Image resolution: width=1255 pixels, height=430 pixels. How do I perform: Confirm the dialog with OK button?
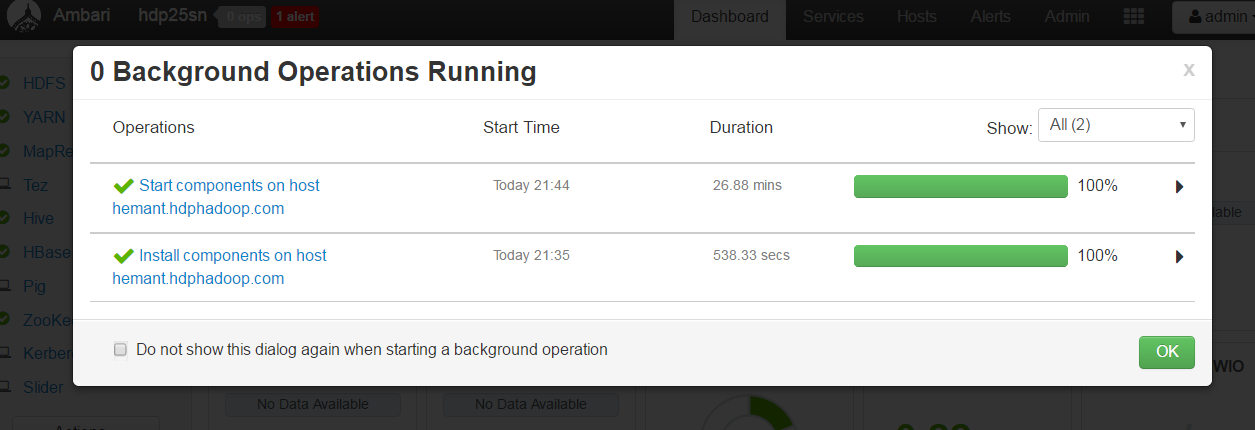tap(1167, 352)
